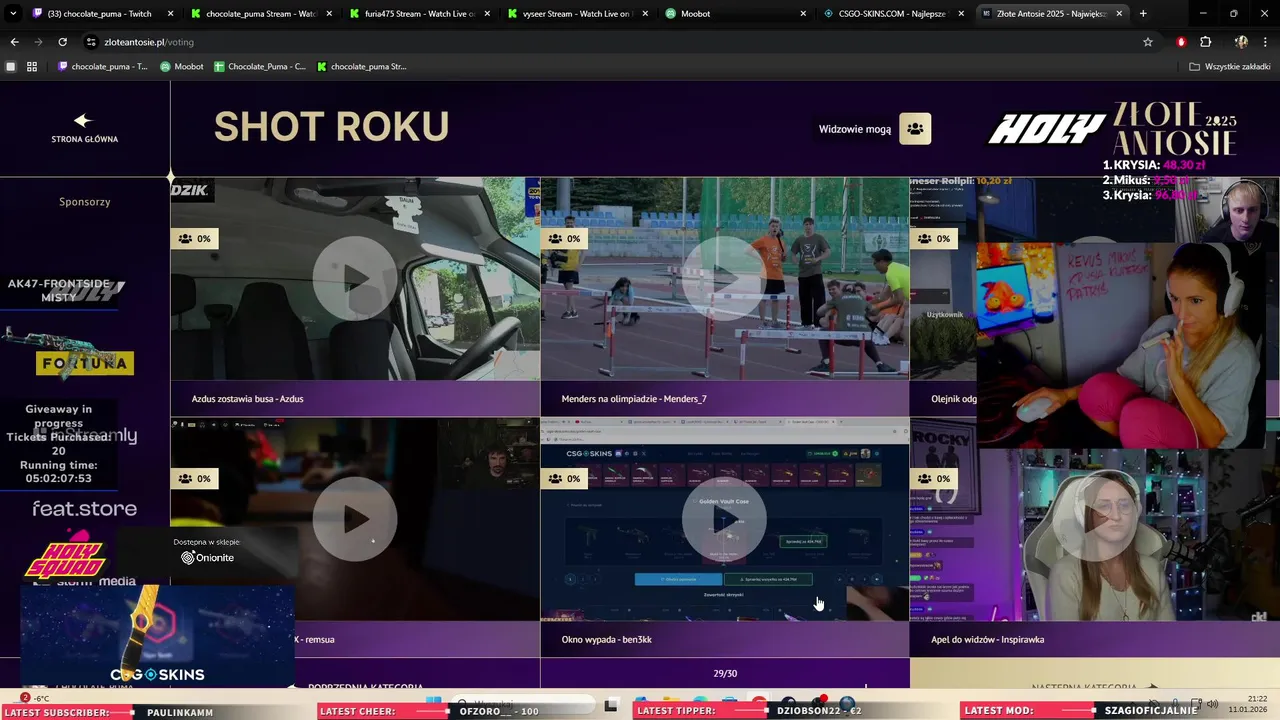This screenshot has height=720, width=1280.
Task: Open the Wszystkie zakładki folder
Action: (1229, 67)
